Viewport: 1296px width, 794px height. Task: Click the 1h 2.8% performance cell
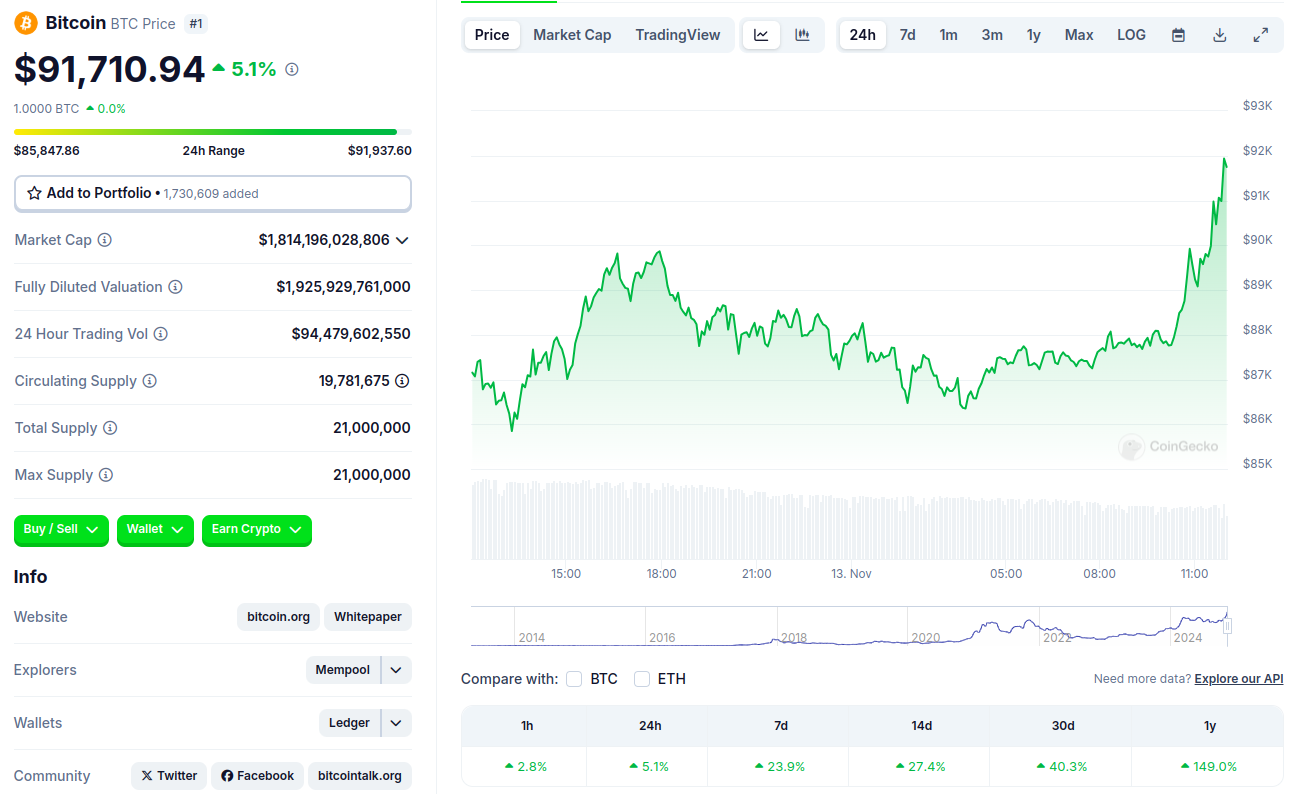click(526, 766)
